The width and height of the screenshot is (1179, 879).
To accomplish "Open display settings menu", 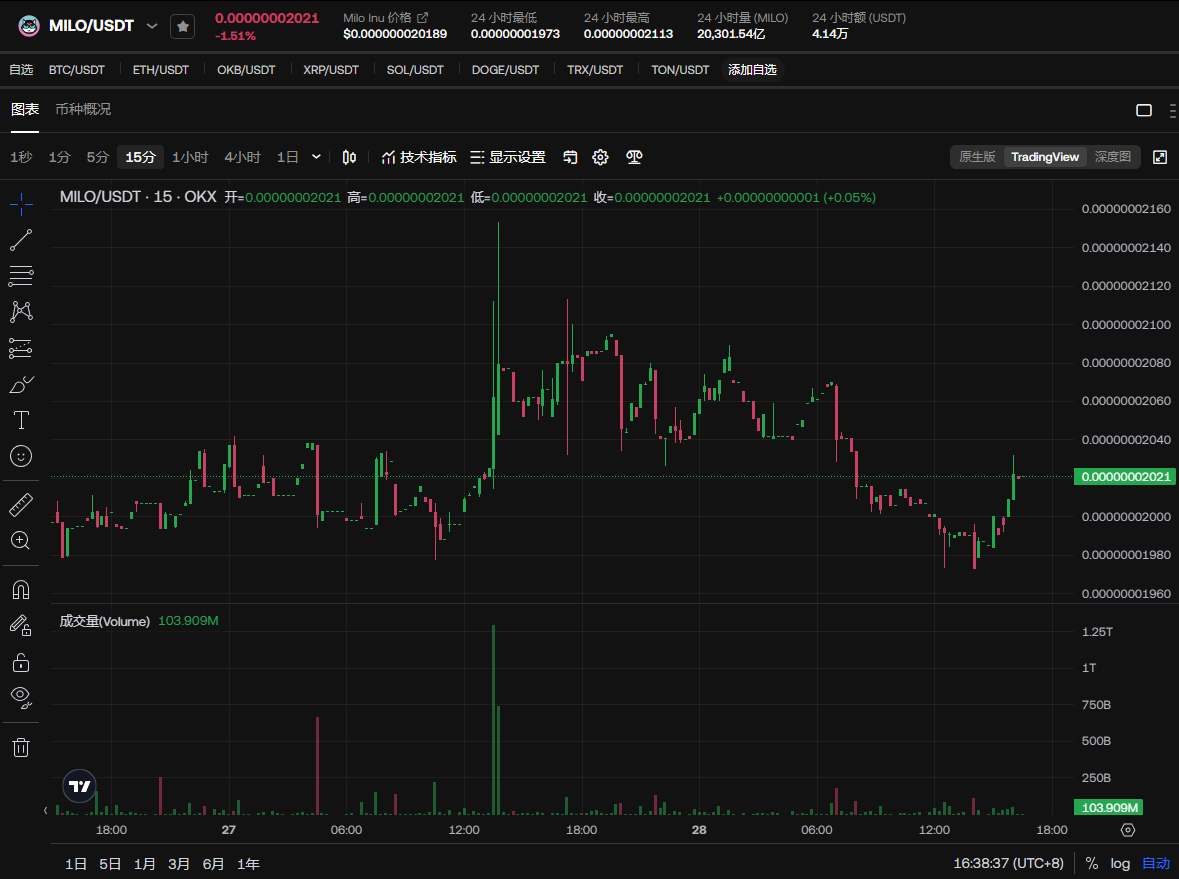I will (x=508, y=157).
